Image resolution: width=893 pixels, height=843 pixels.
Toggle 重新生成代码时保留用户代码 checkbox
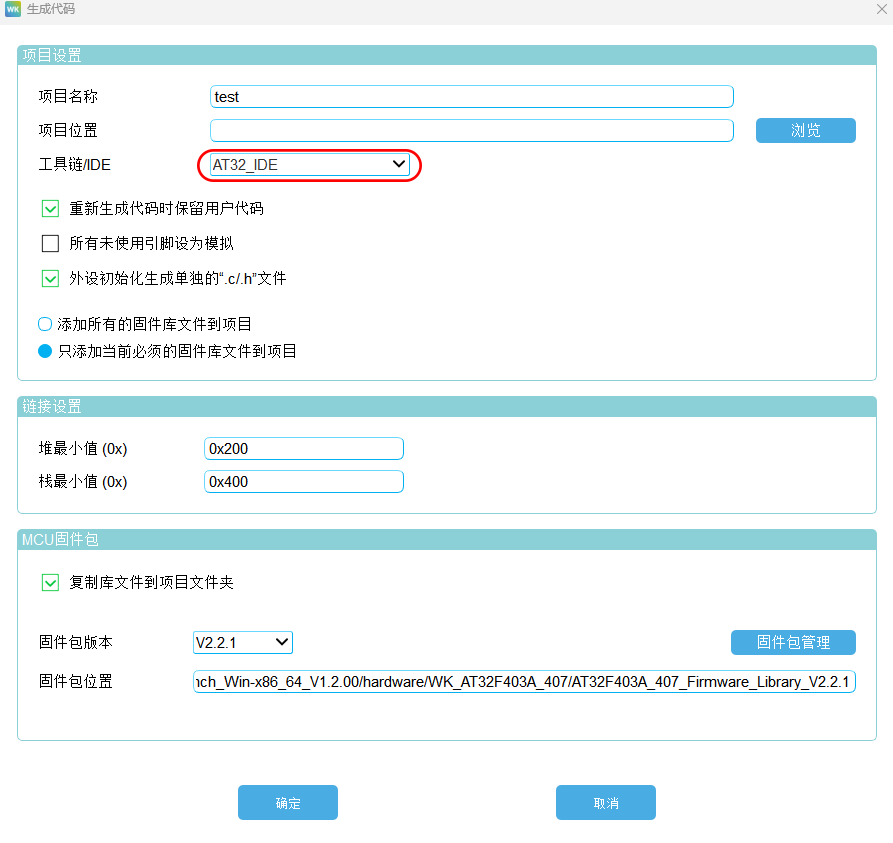(51, 209)
